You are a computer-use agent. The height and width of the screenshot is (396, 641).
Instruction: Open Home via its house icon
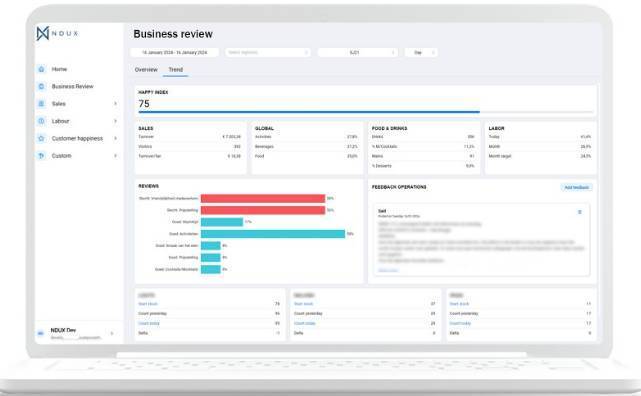41,69
